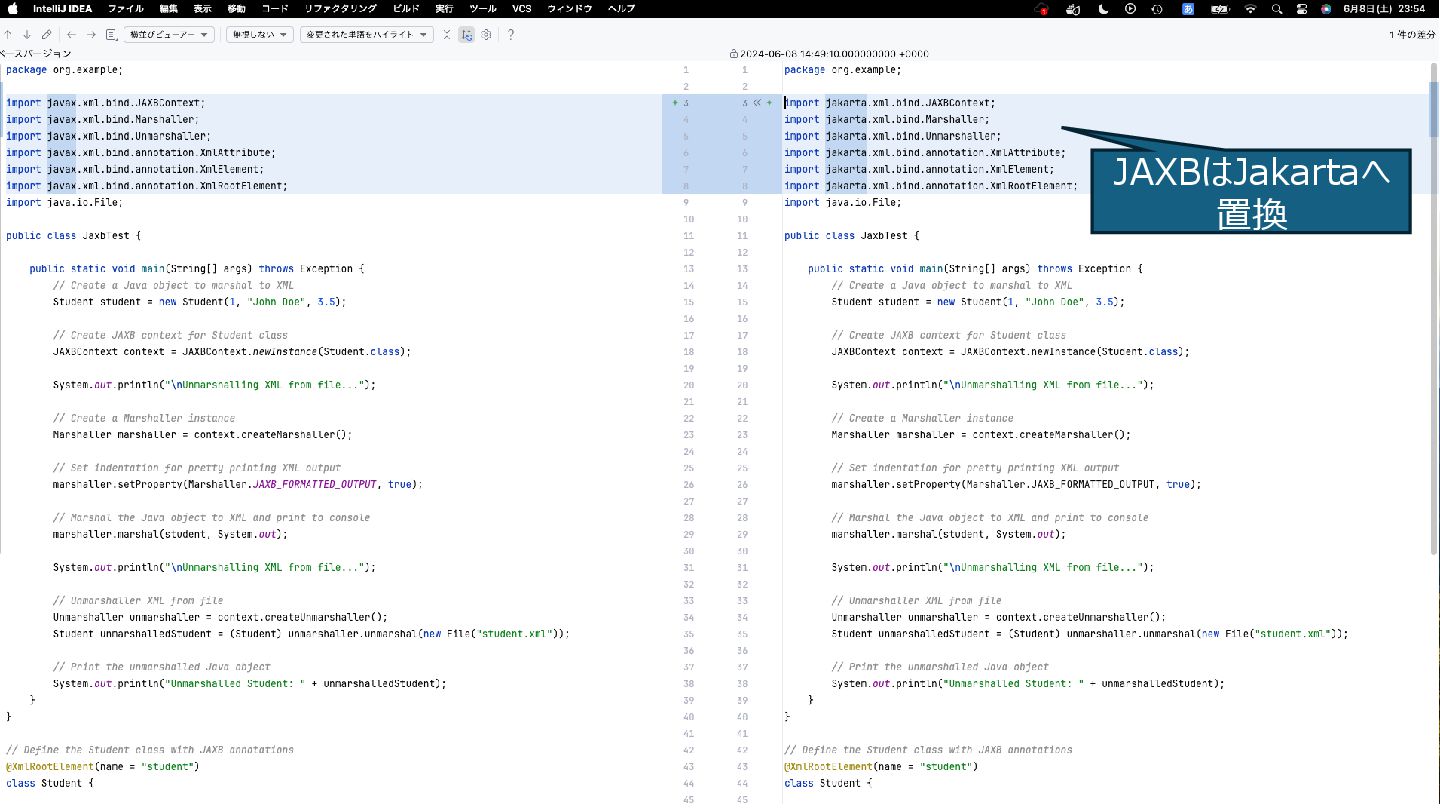
Task: Open the ビルド menu
Action: pos(406,8)
